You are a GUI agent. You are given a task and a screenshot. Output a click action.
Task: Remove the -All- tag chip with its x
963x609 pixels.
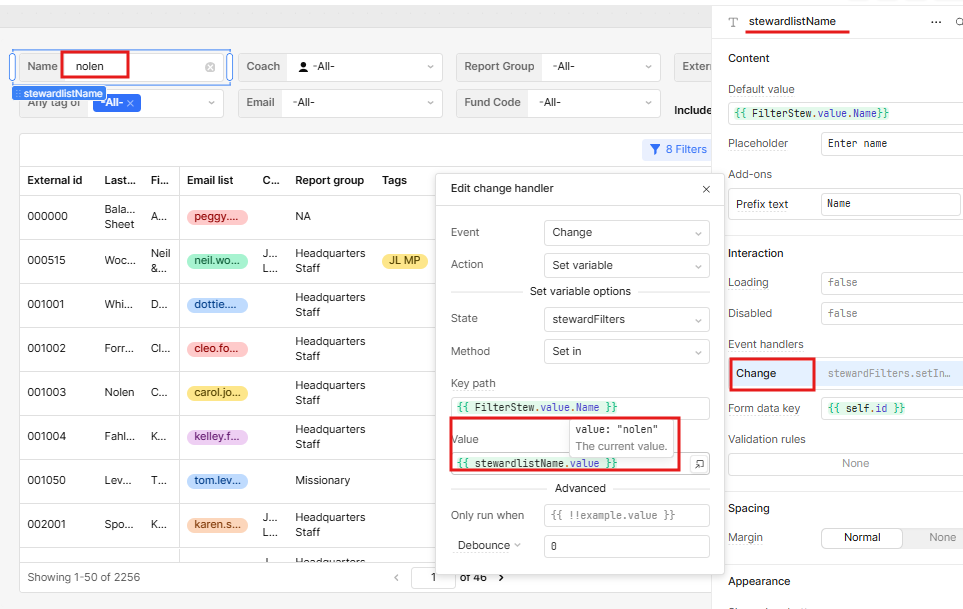pos(130,103)
